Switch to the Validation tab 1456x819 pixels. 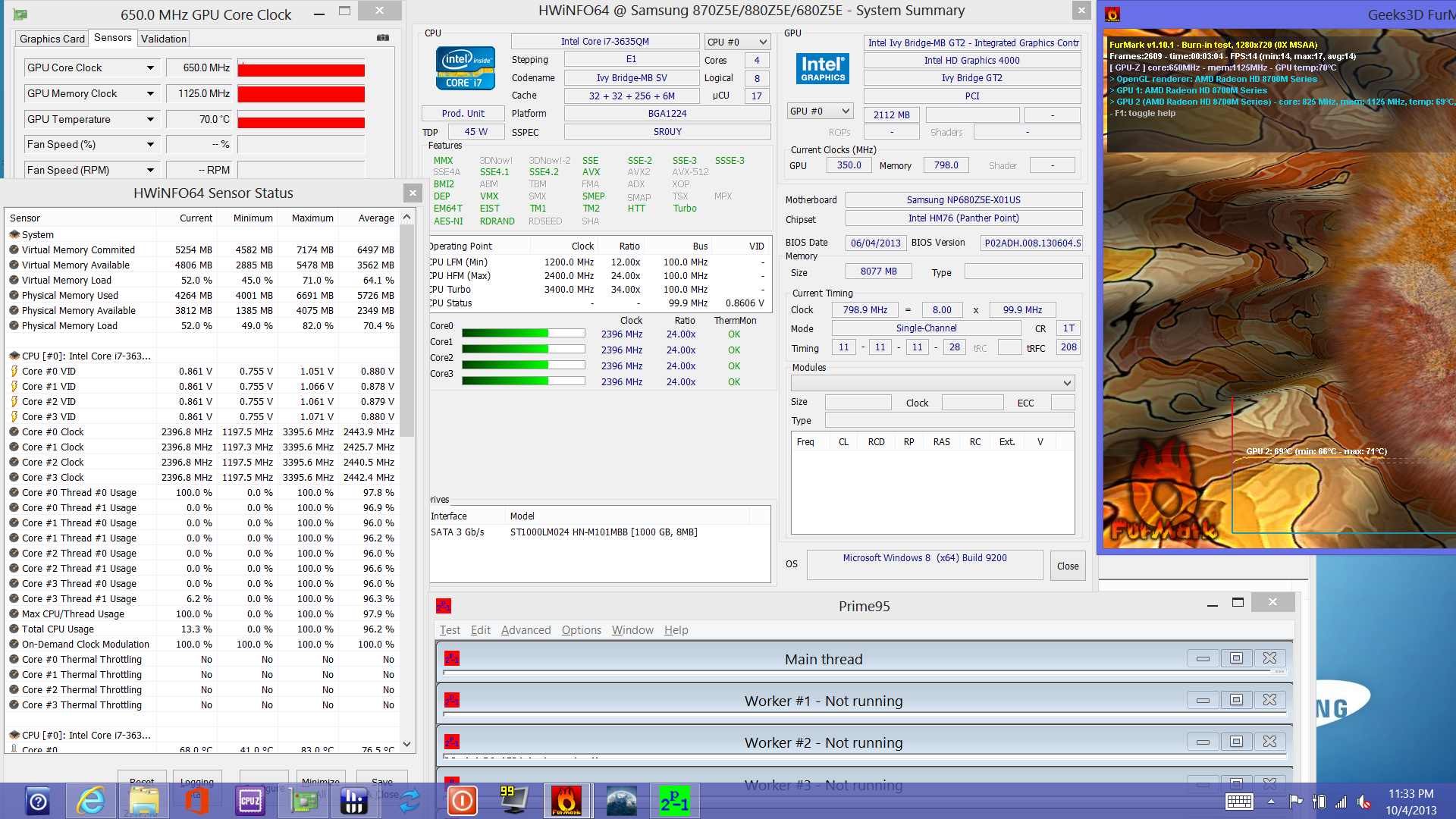click(x=164, y=39)
